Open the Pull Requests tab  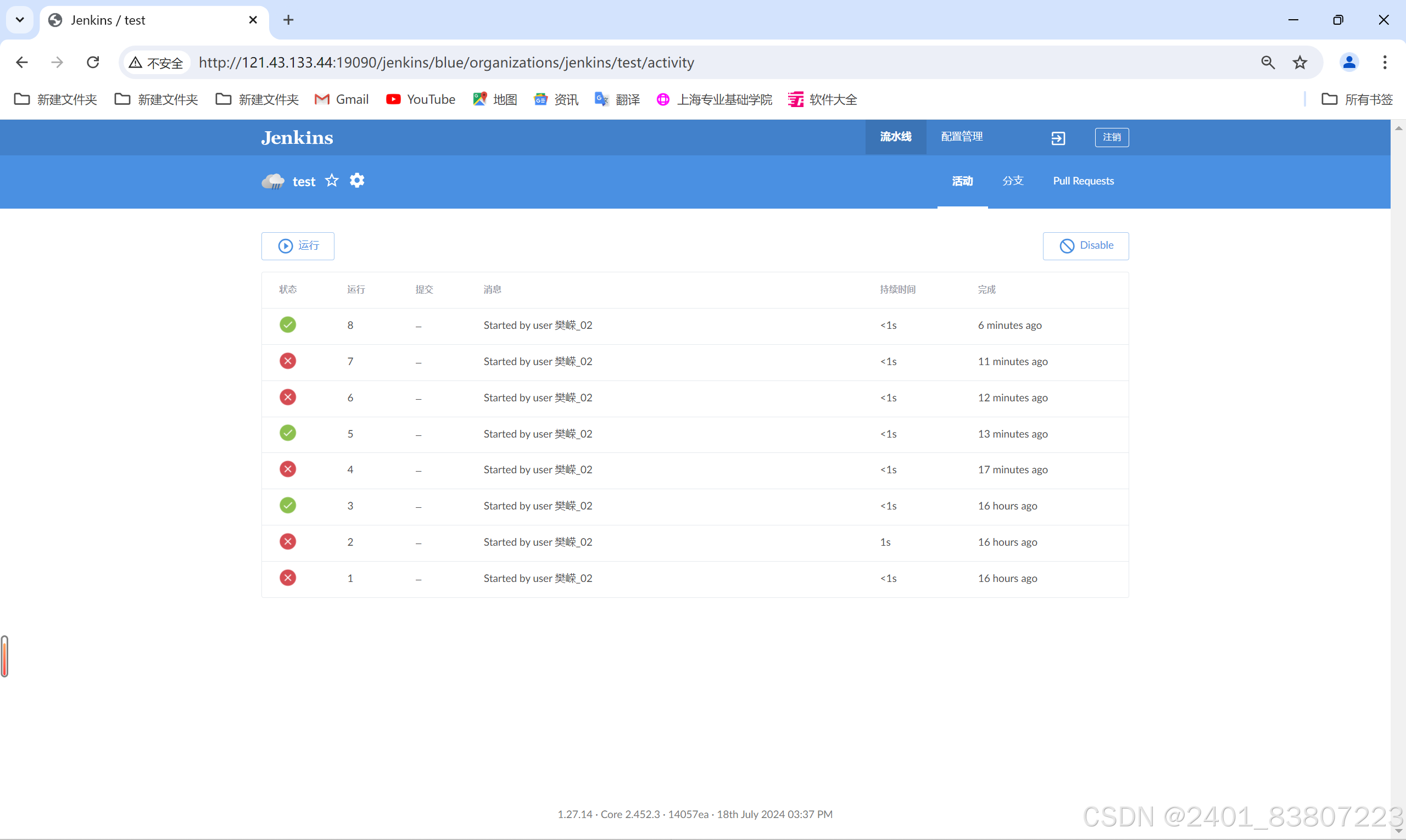tap(1083, 181)
